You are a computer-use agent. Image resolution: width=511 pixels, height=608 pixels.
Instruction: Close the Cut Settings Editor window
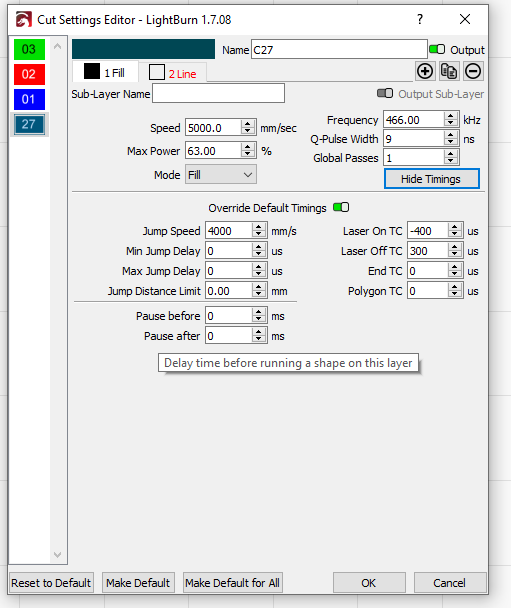(x=465, y=19)
